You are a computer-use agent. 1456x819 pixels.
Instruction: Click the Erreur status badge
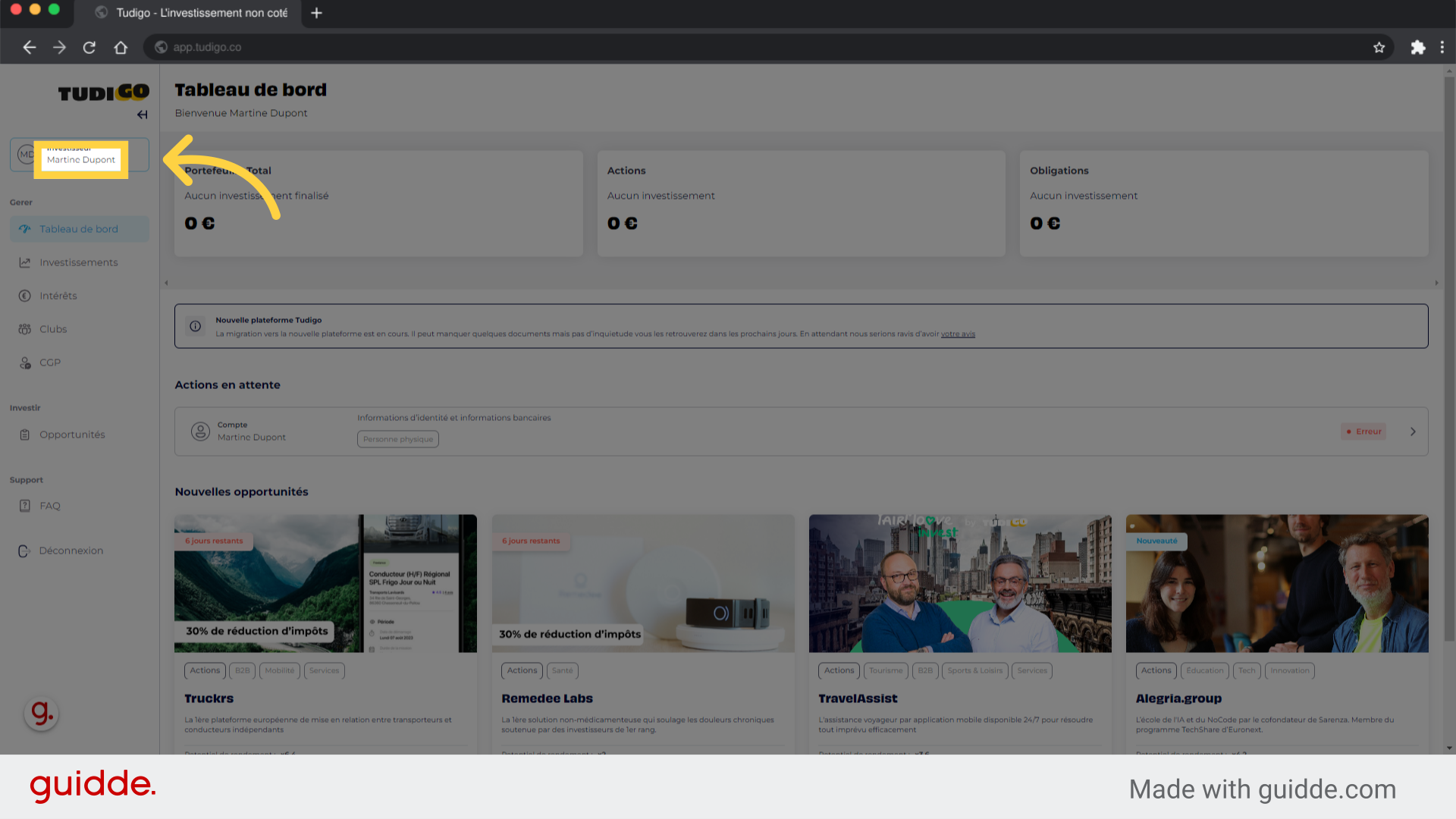click(1363, 431)
